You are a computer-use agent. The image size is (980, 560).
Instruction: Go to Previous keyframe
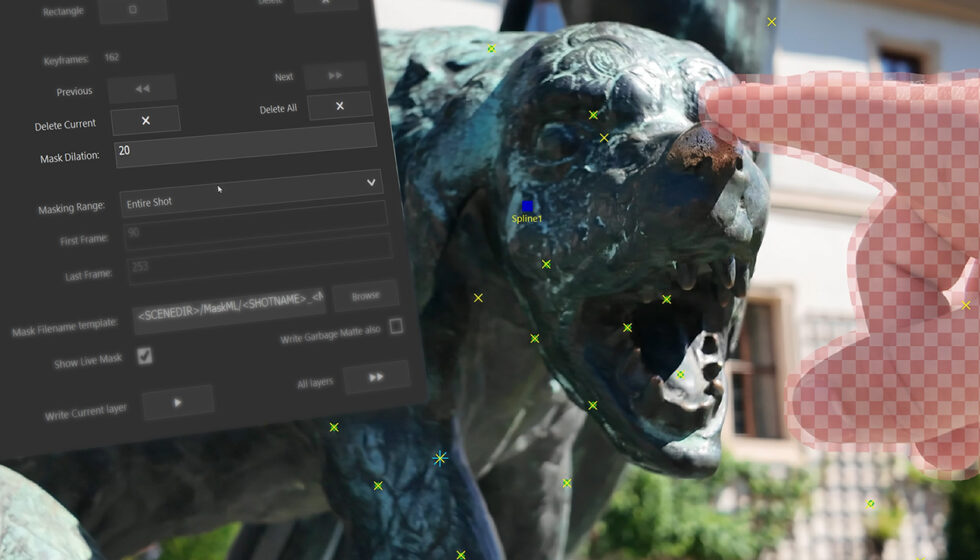(142, 89)
